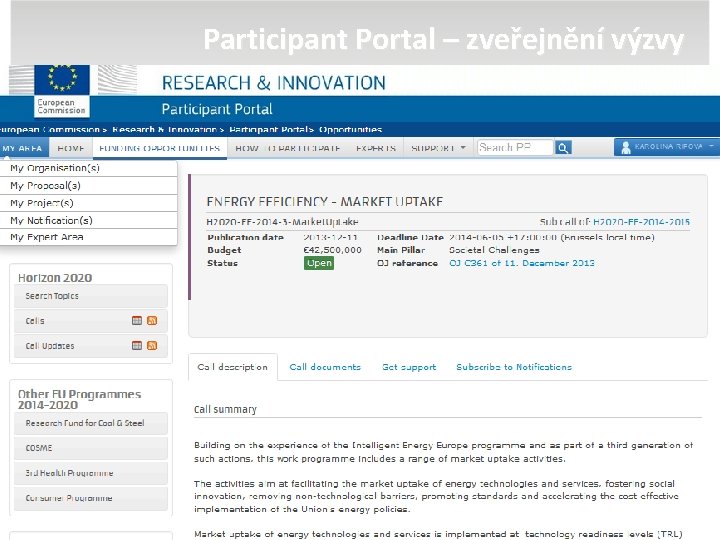Screen dimensions: 720x540
Task: Select My Proposal(s) entry
Action: (x=89, y=186)
